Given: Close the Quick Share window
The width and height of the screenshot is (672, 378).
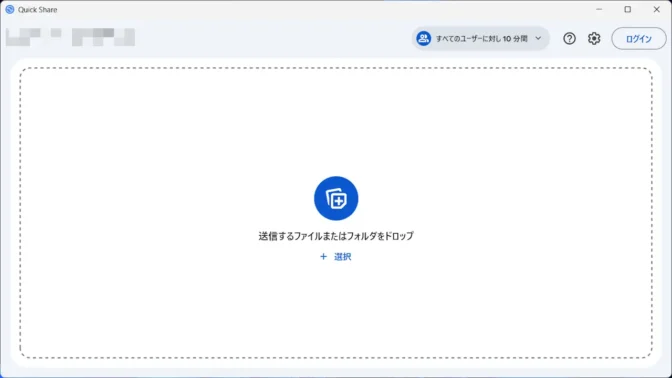Looking at the screenshot, I should pyautogui.click(x=656, y=9).
